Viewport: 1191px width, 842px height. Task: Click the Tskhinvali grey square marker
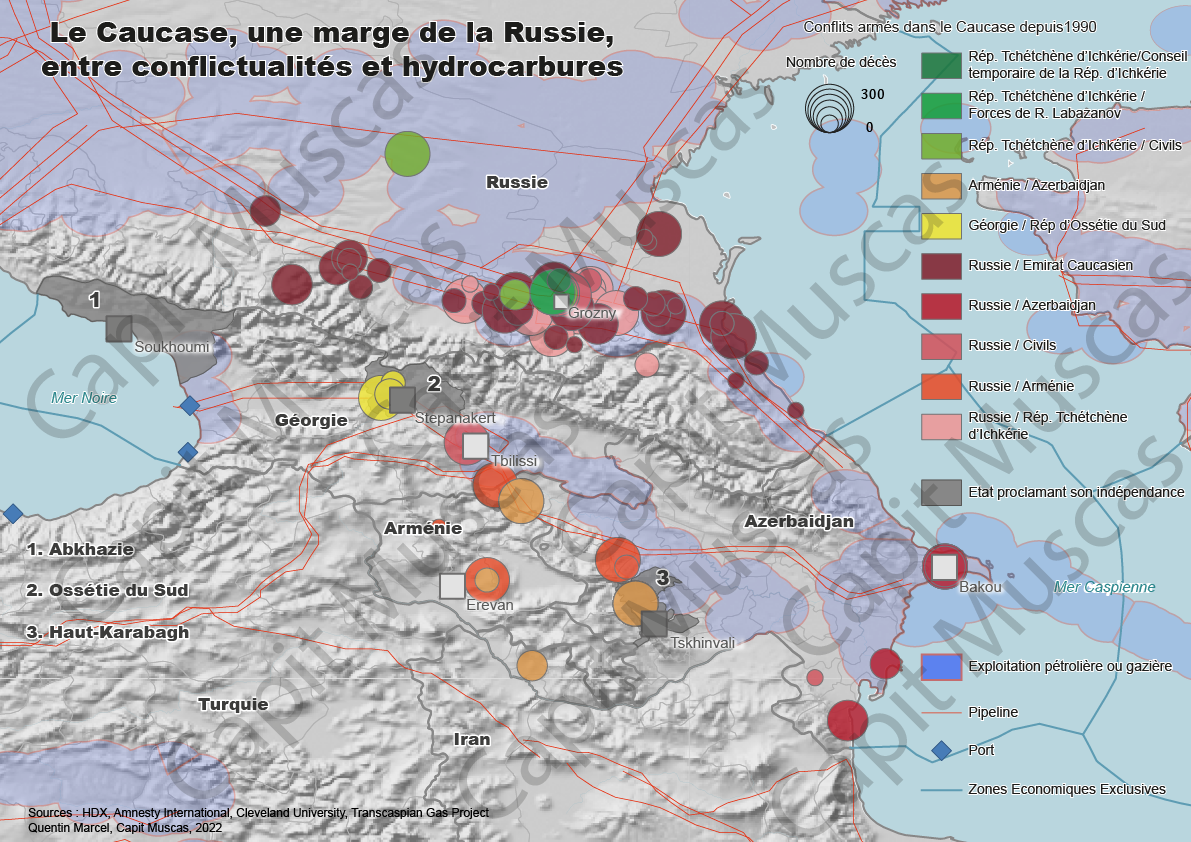pyautogui.click(x=655, y=625)
